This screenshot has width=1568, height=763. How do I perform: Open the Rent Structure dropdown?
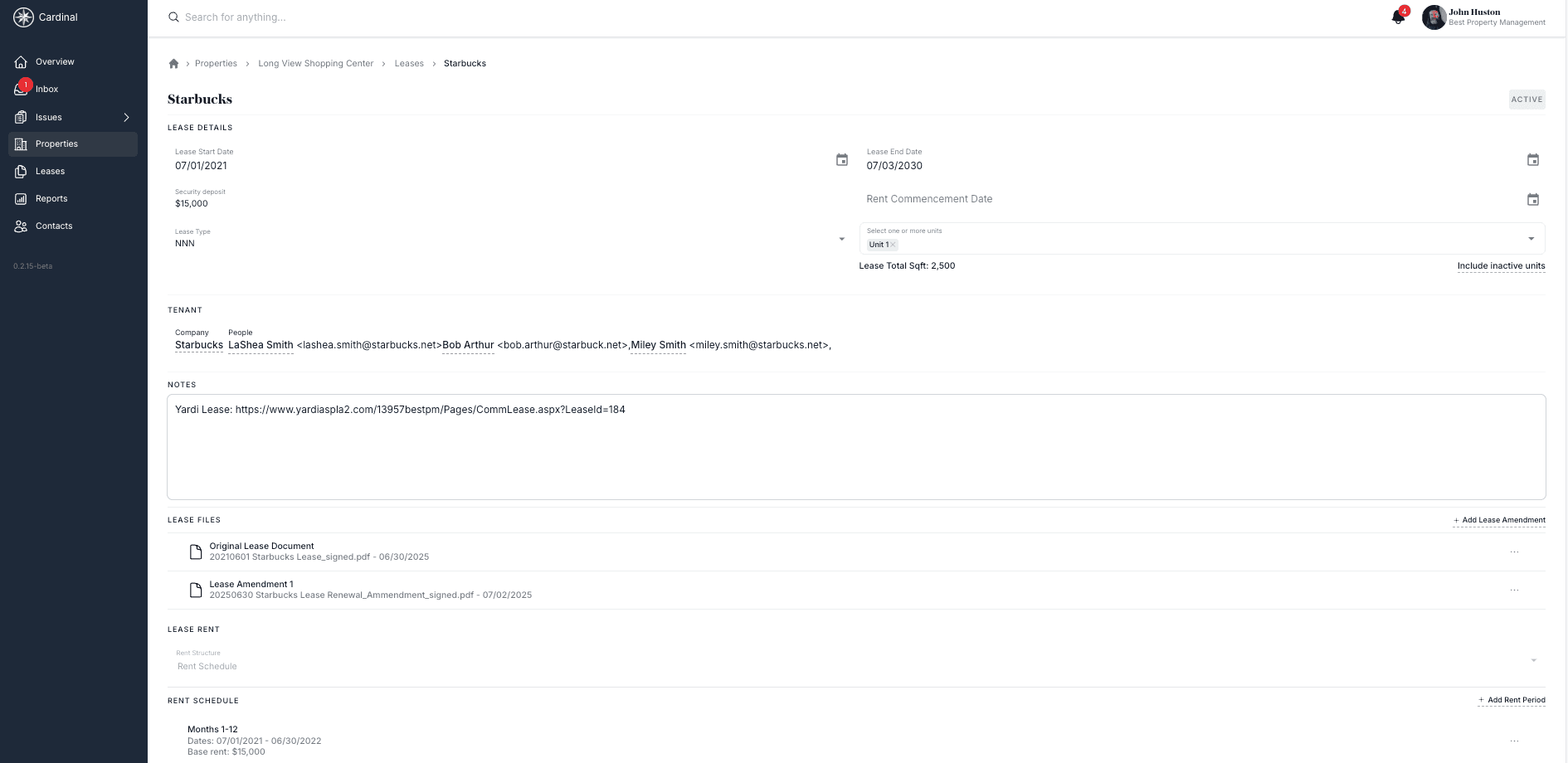1533,661
